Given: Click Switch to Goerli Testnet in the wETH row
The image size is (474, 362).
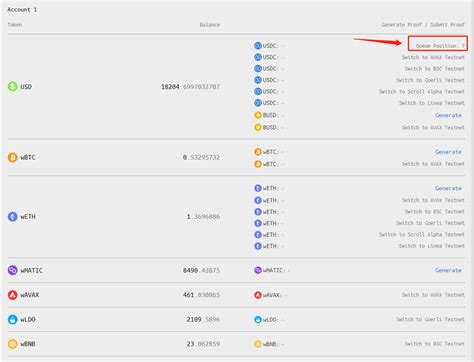Looking at the screenshot, I should (430, 223).
